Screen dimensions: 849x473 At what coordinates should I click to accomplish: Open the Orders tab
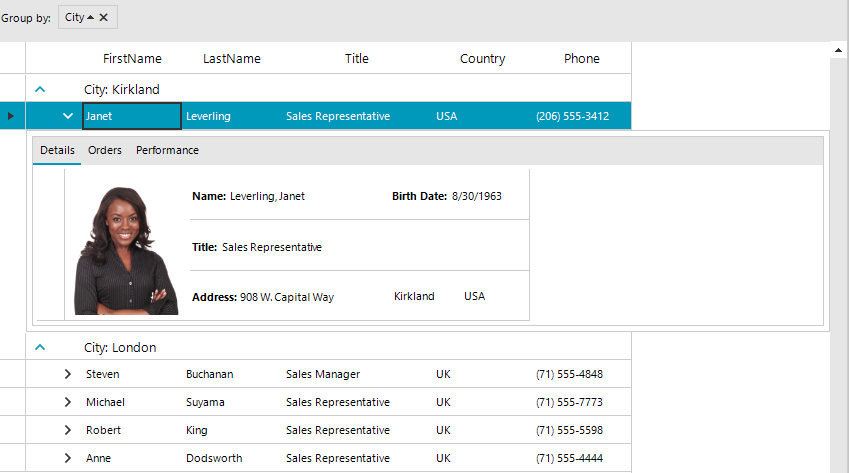click(x=105, y=150)
